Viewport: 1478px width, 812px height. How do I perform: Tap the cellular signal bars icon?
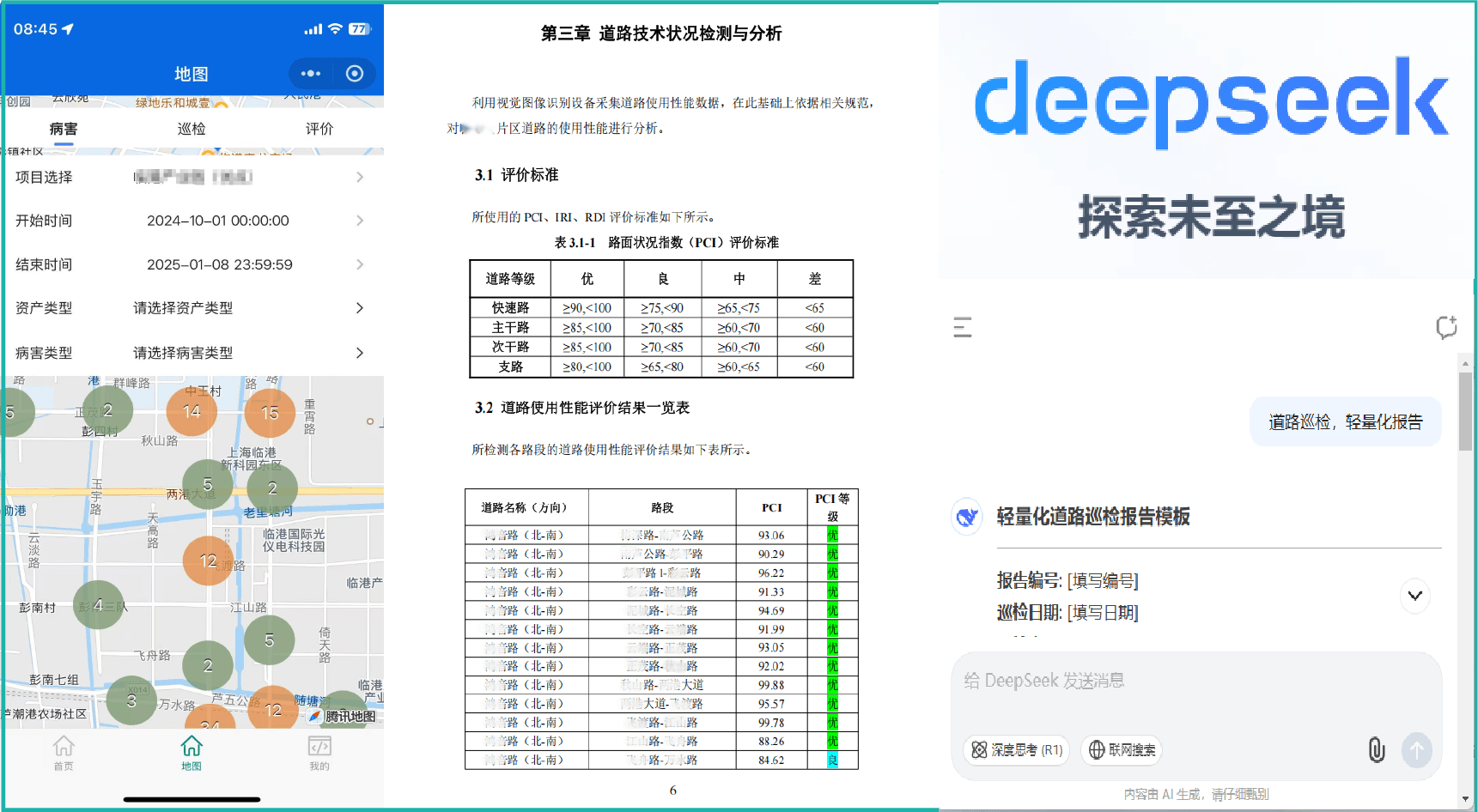point(313,29)
